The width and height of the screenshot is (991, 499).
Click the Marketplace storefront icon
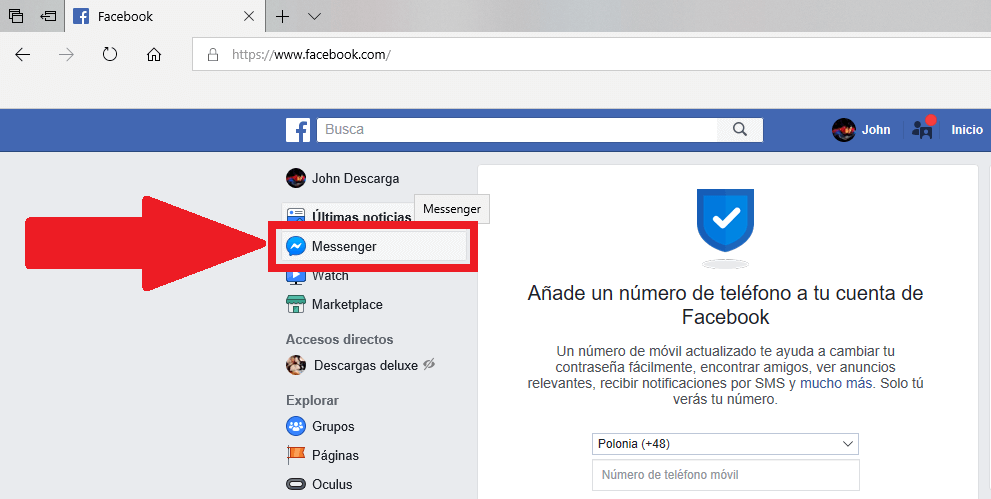(296, 304)
